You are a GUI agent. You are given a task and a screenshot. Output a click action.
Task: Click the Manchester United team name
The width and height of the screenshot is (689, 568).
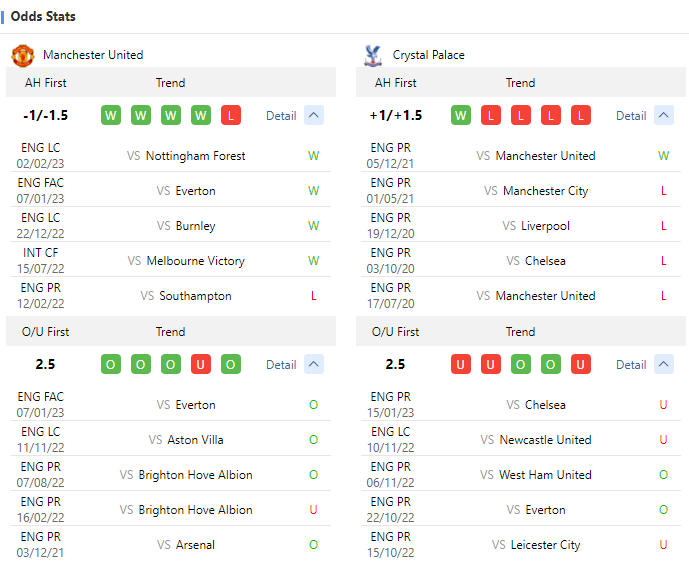click(x=93, y=55)
